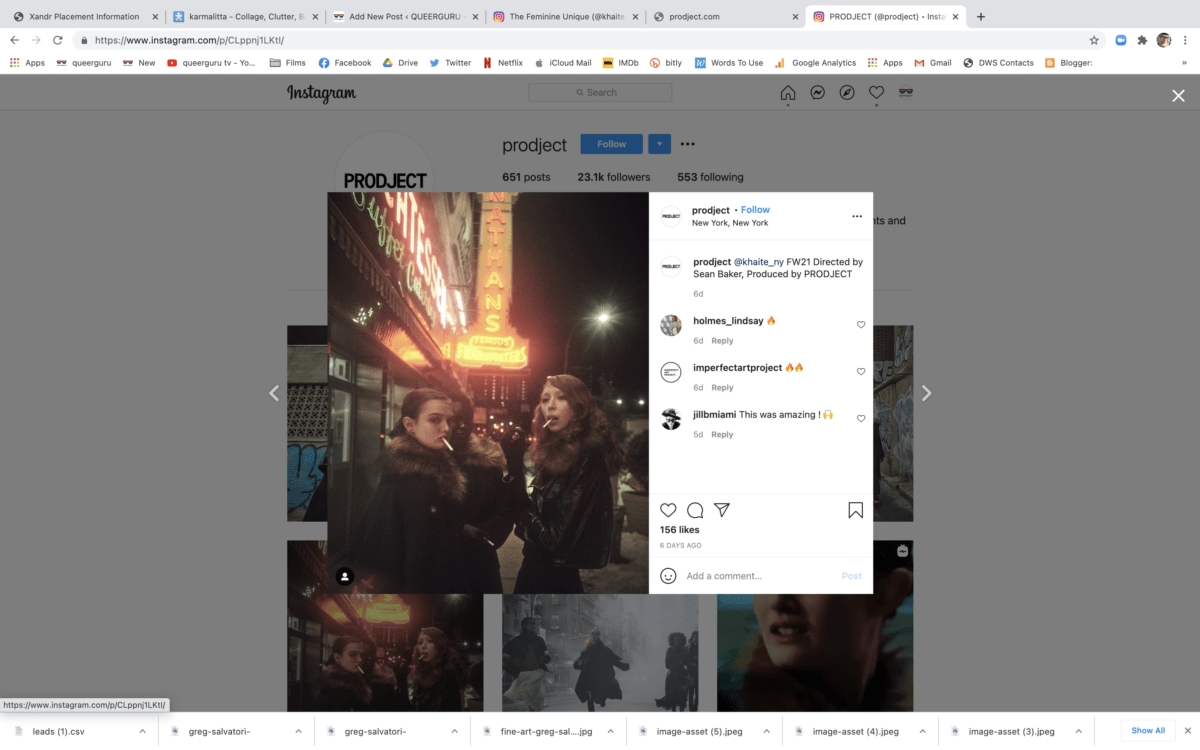Open the Films bookmark folder
The width and height of the screenshot is (1200, 750).
click(288, 63)
